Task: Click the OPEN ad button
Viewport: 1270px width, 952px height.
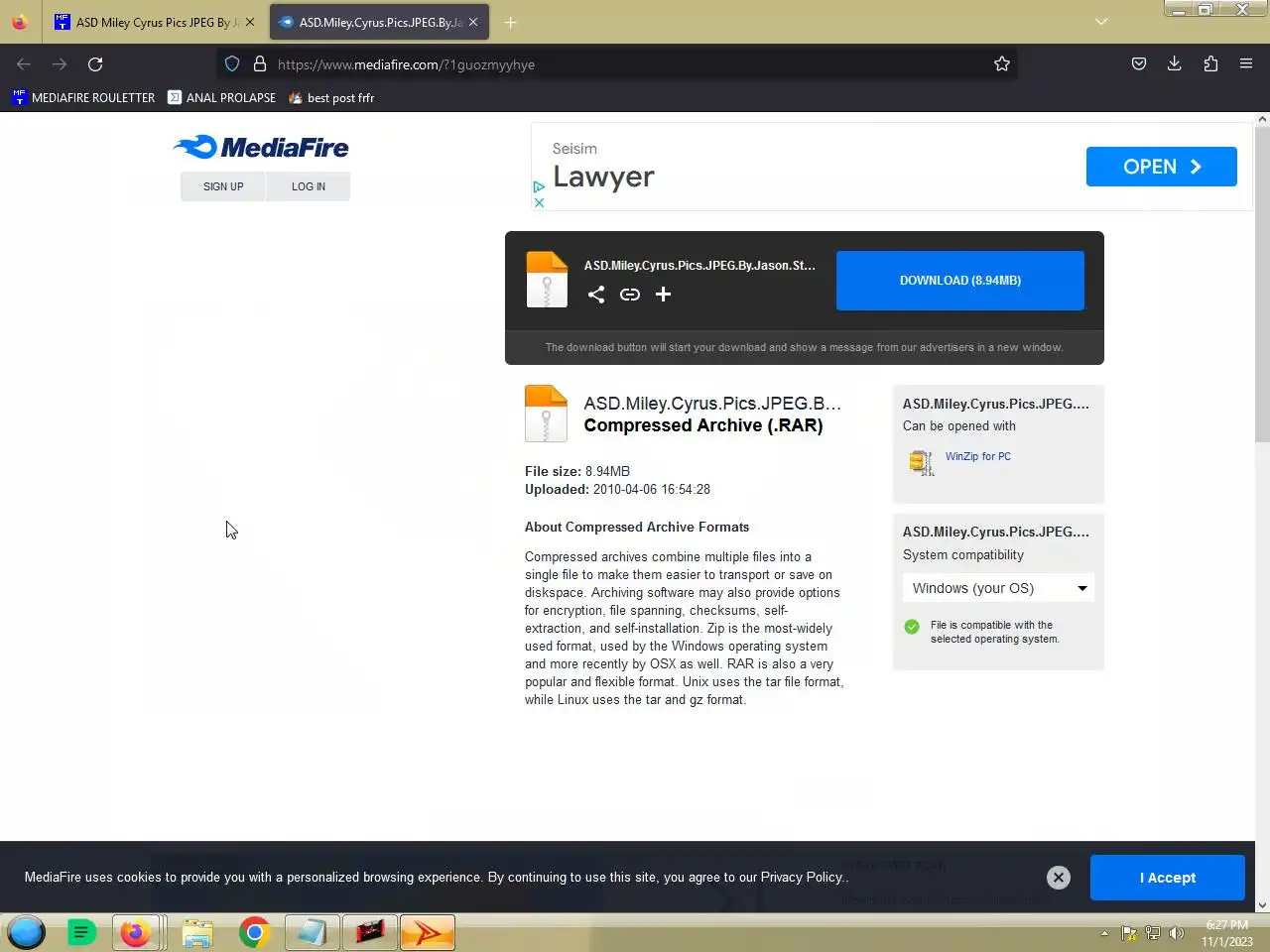Action: [x=1162, y=167]
